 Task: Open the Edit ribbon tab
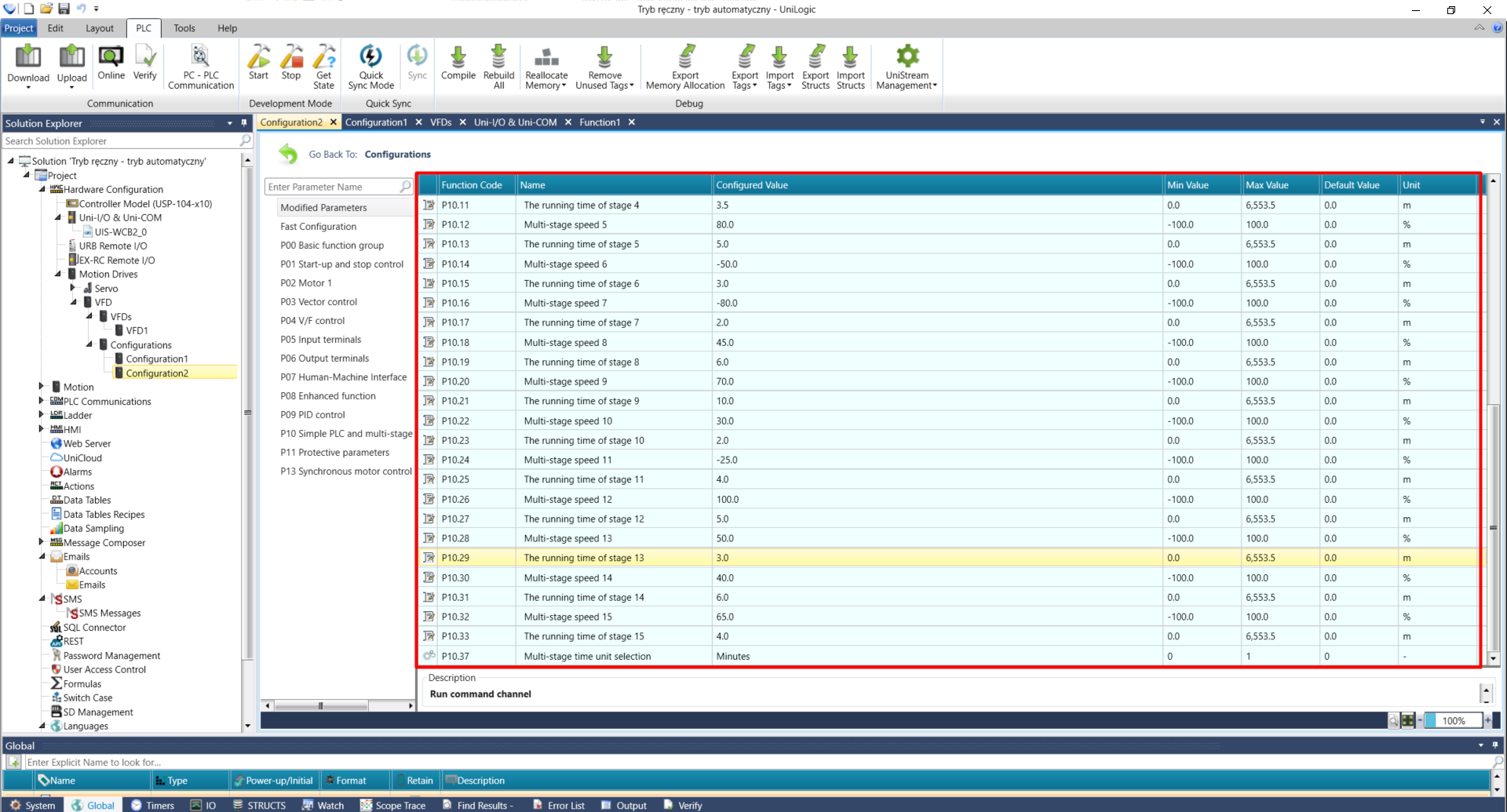[56, 28]
